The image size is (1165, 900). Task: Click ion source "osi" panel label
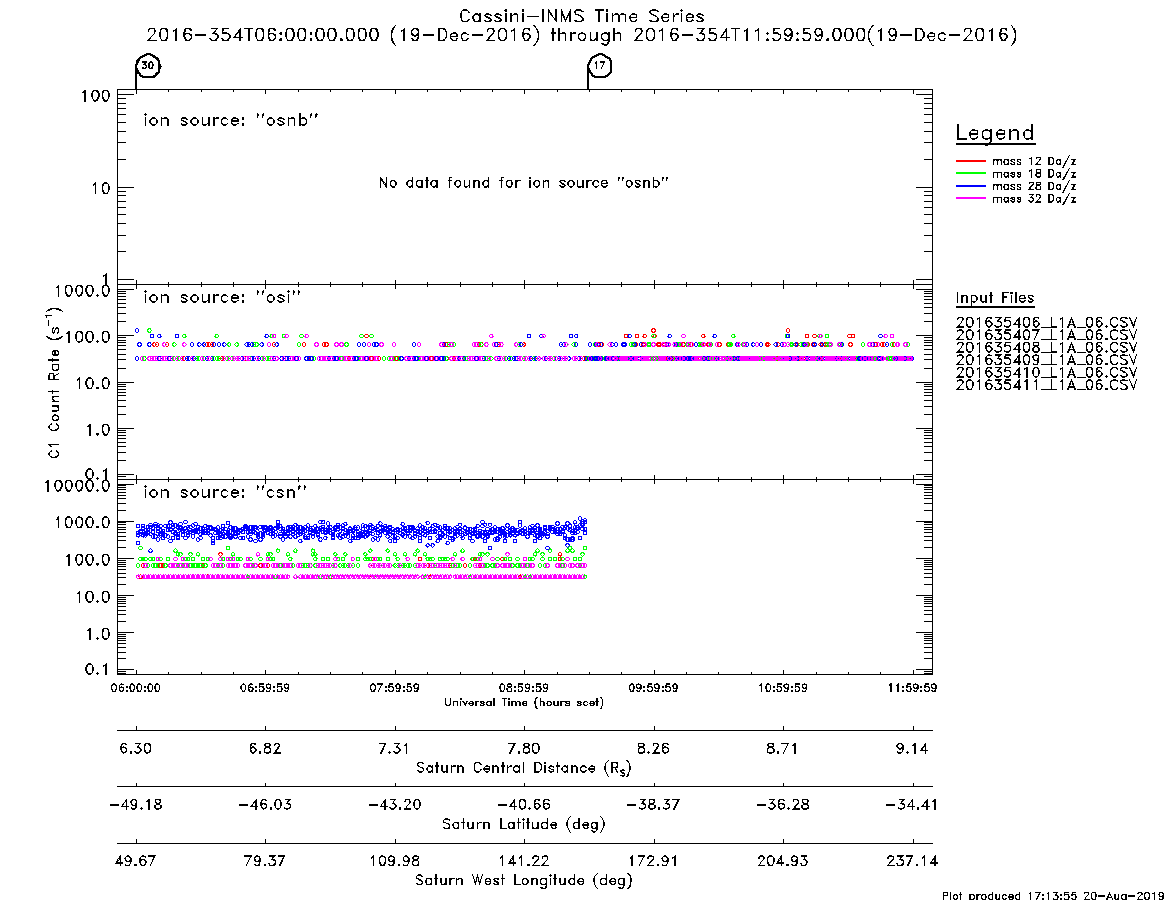coord(222,297)
